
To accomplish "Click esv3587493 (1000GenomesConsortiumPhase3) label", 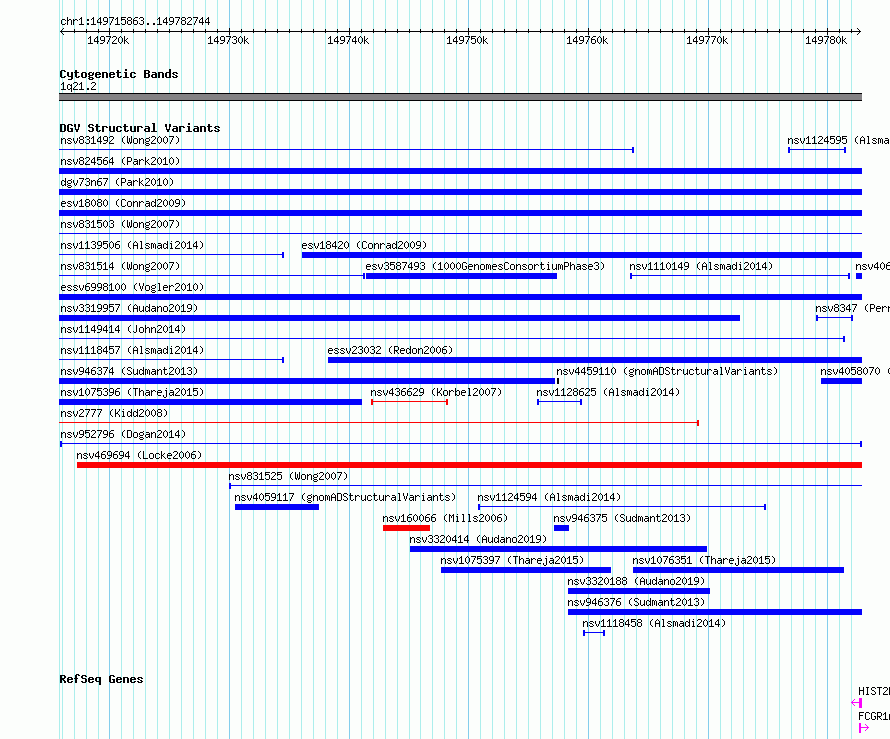I will click(x=485, y=266).
